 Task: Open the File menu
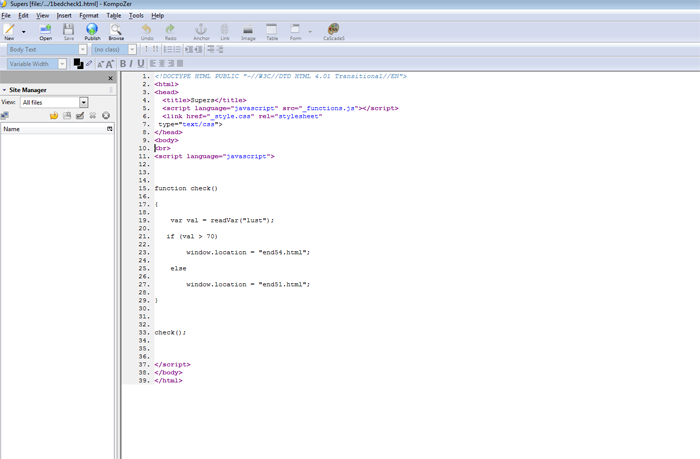(6, 16)
